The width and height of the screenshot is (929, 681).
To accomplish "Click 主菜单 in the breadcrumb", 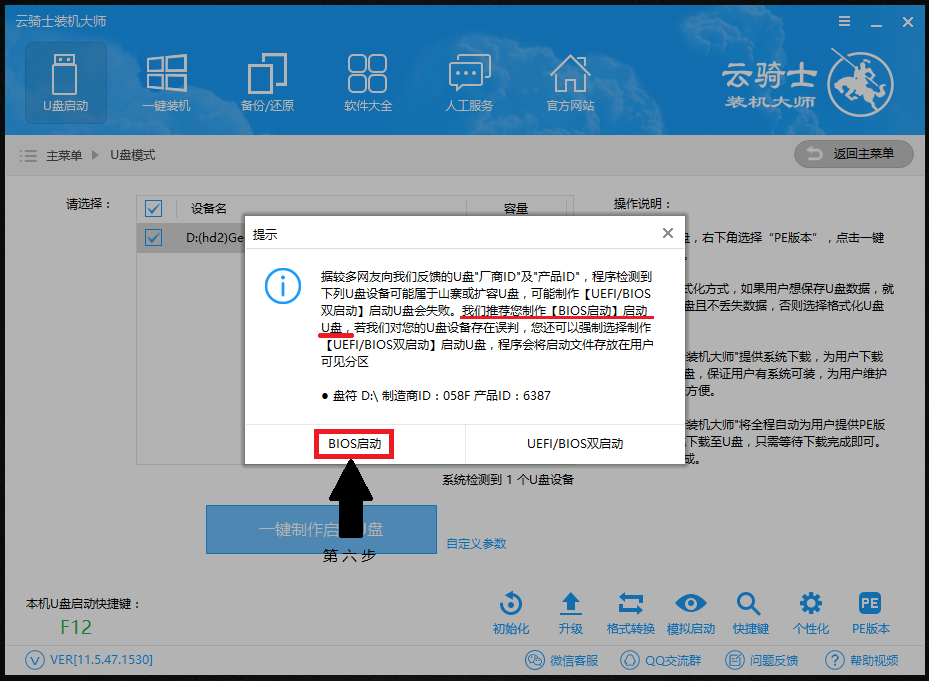I will coord(64,155).
